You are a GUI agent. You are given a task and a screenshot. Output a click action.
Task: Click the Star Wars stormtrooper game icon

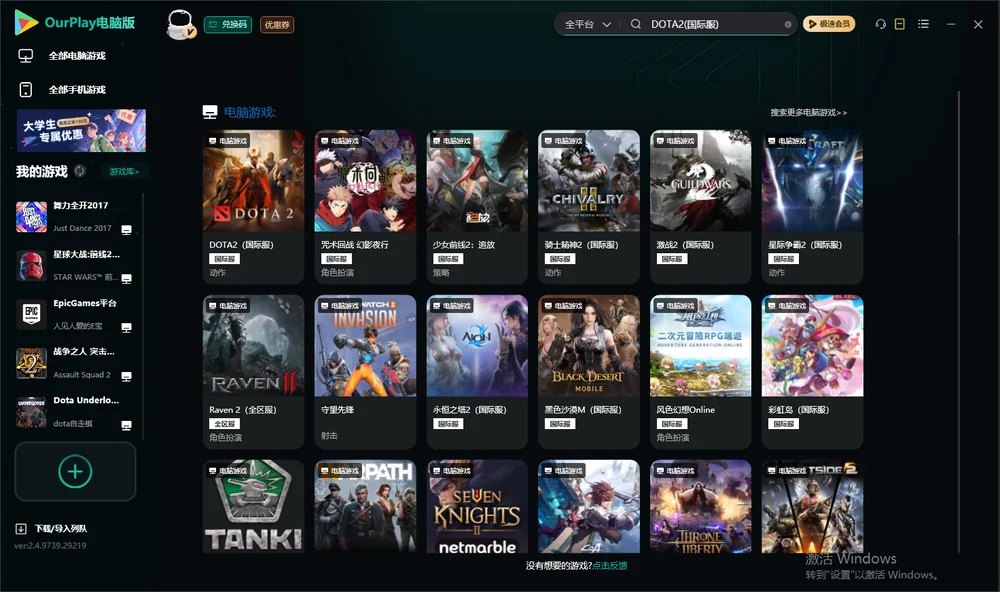(31, 266)
